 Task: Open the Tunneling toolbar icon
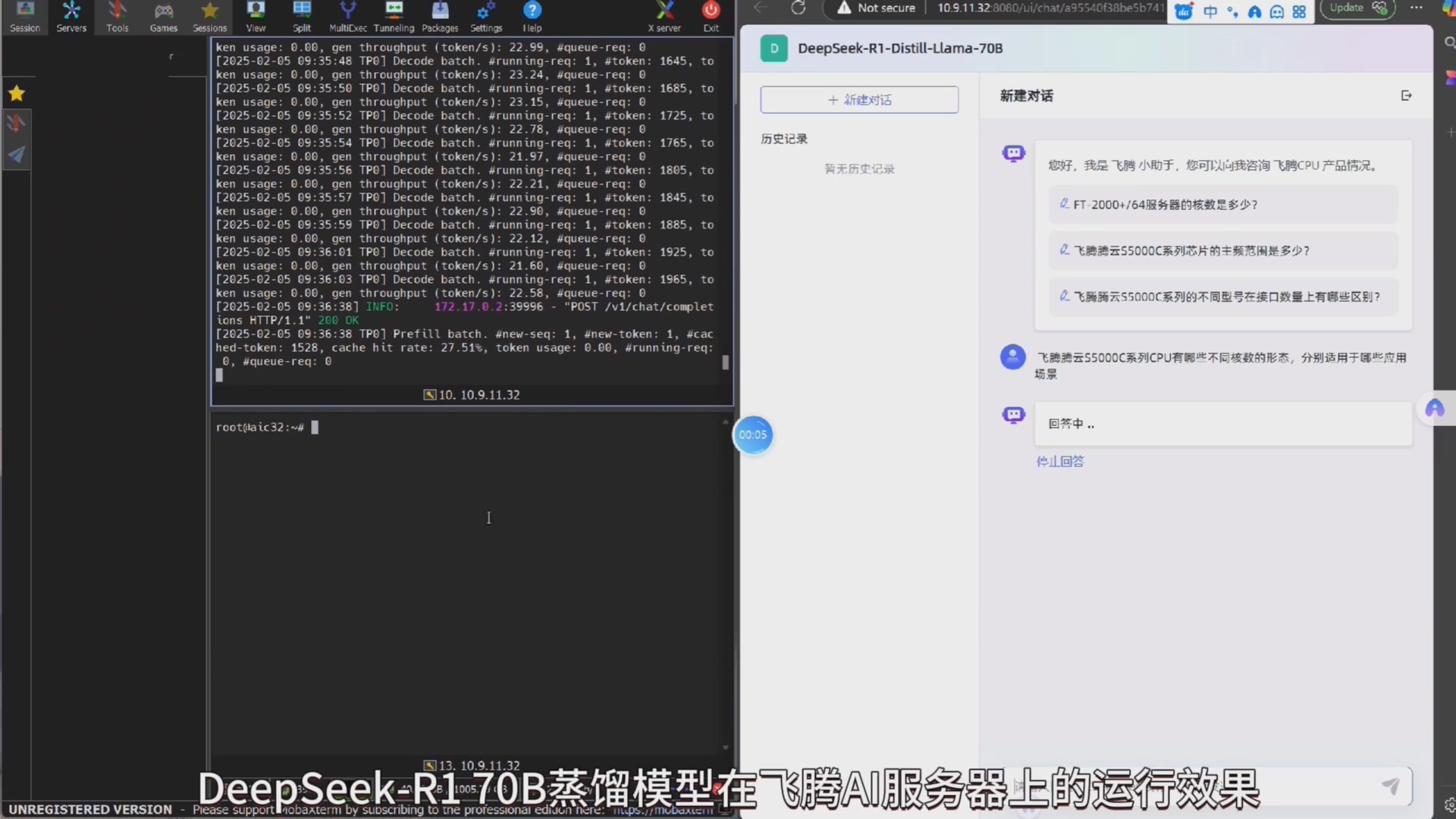[x=394, y=16]
